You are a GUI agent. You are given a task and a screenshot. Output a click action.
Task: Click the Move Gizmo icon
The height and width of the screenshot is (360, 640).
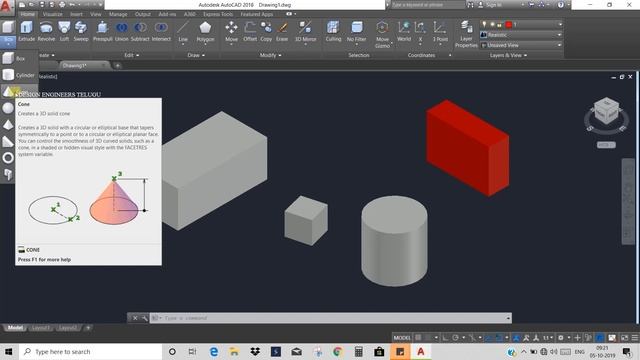[382, 34]
